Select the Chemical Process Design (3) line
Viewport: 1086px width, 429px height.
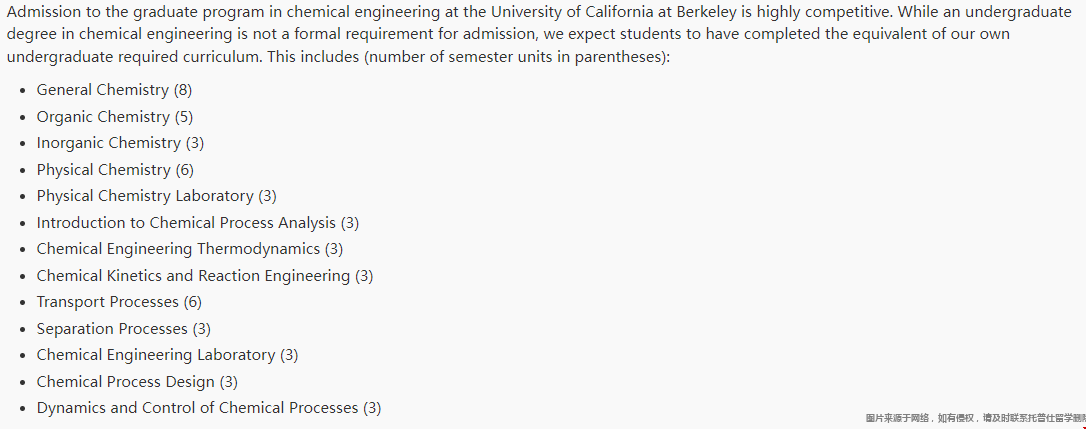point(137,382)
